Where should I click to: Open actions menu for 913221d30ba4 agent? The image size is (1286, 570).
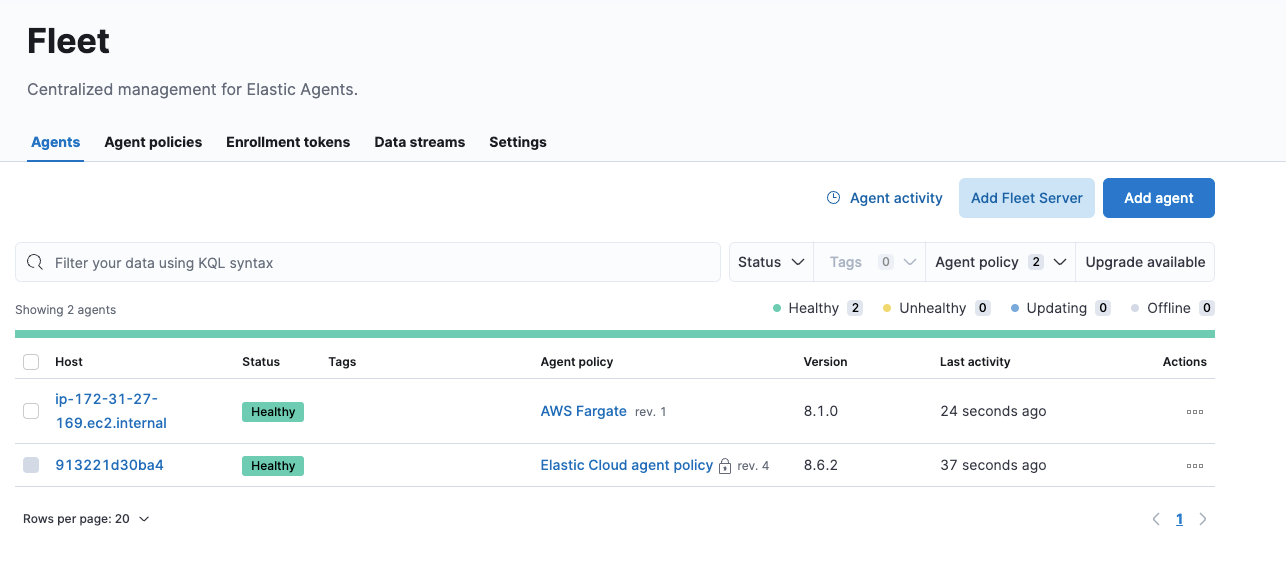tap(1194, 465)
